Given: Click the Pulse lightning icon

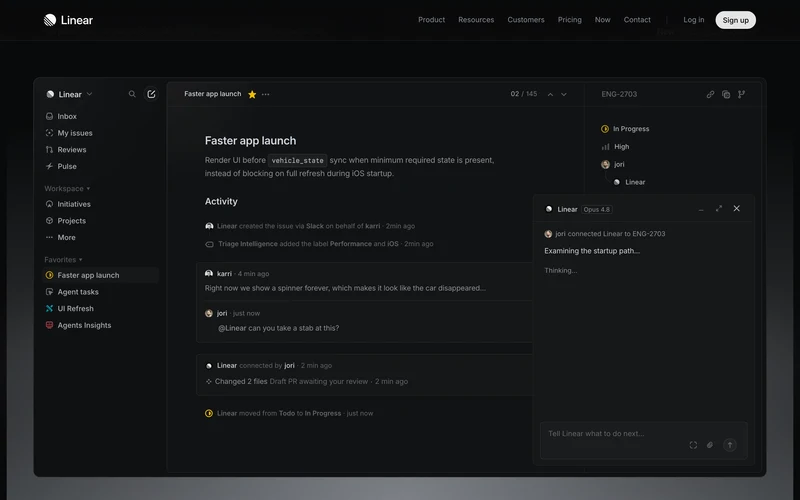Looking at the screenshot, I should [49, 166].
